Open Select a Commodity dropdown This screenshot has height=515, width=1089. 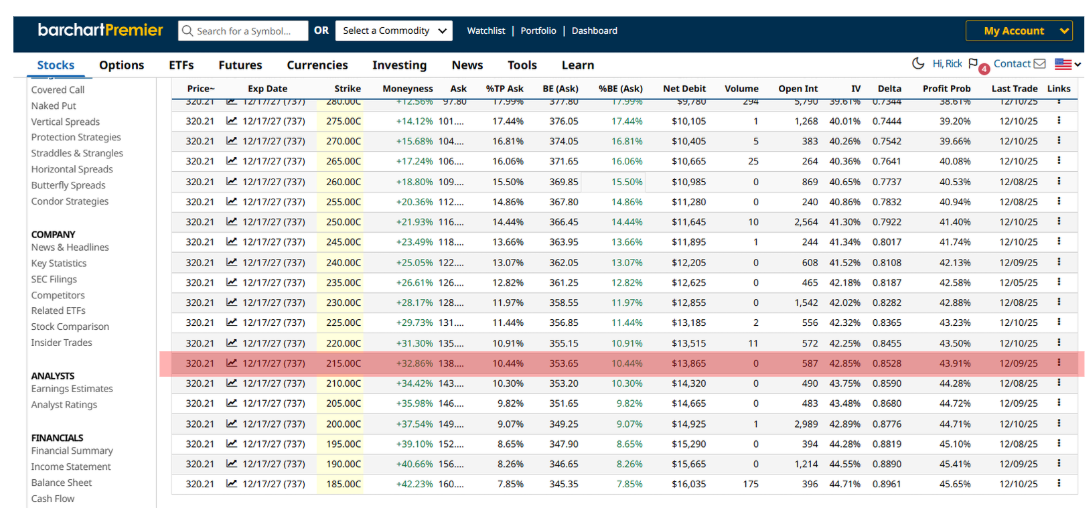(x=394, y=31)
